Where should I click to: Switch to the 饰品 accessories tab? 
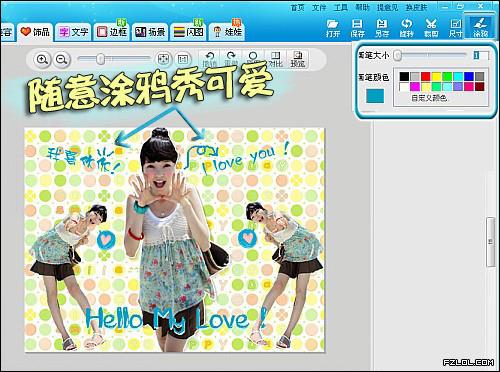35,32
